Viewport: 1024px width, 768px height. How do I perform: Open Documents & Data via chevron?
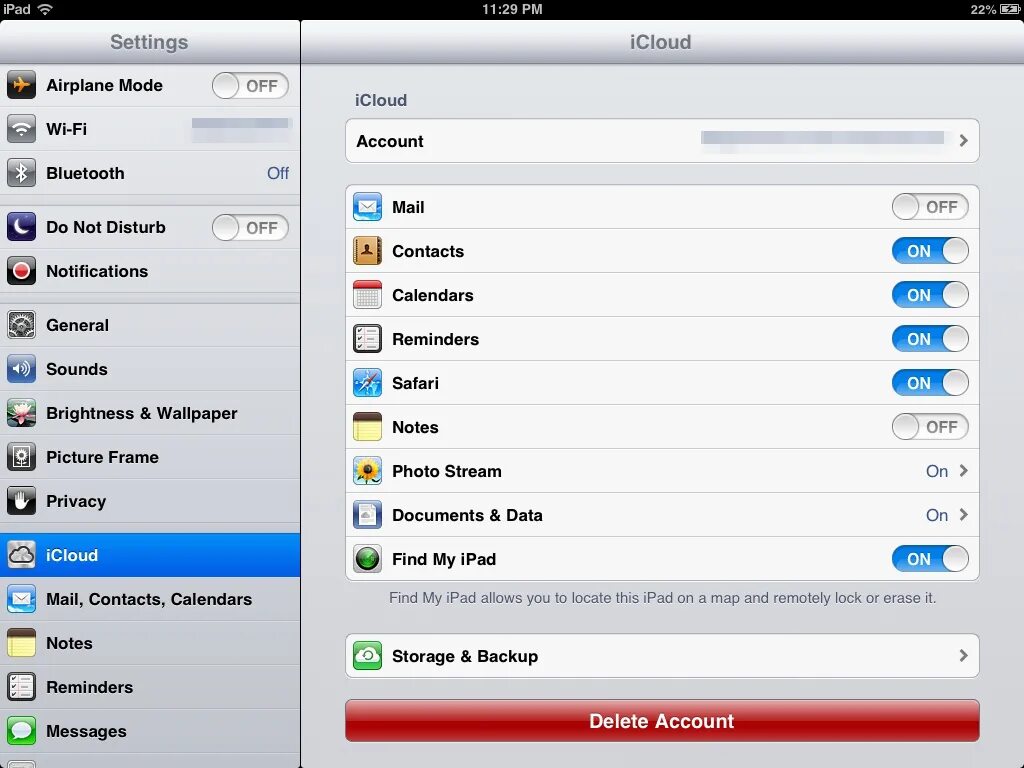[963, 515]
